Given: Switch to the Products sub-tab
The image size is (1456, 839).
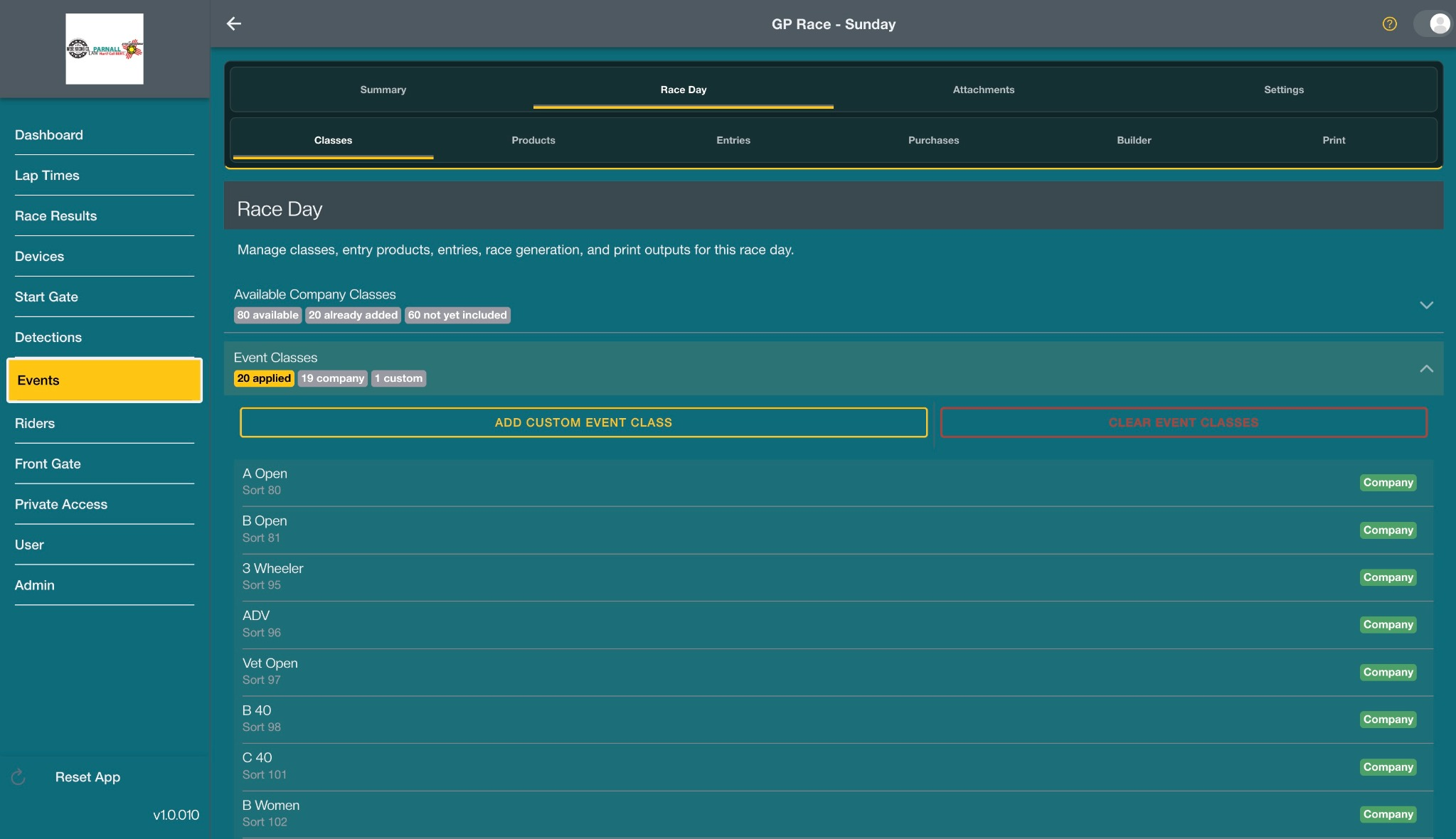Looking at the screenshot, I should 533,140.
